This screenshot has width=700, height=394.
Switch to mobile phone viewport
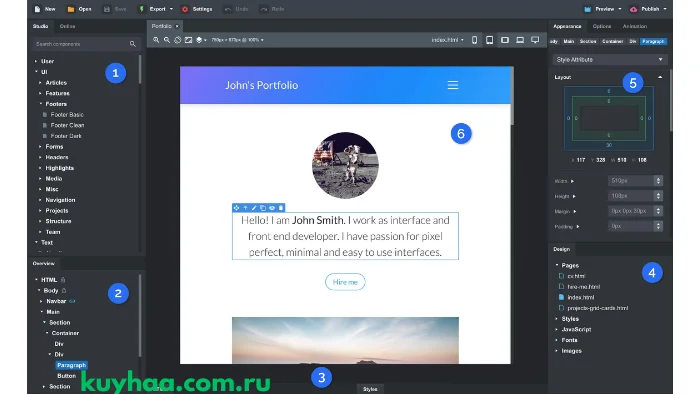pyautogui.click(x=475, y=40)
